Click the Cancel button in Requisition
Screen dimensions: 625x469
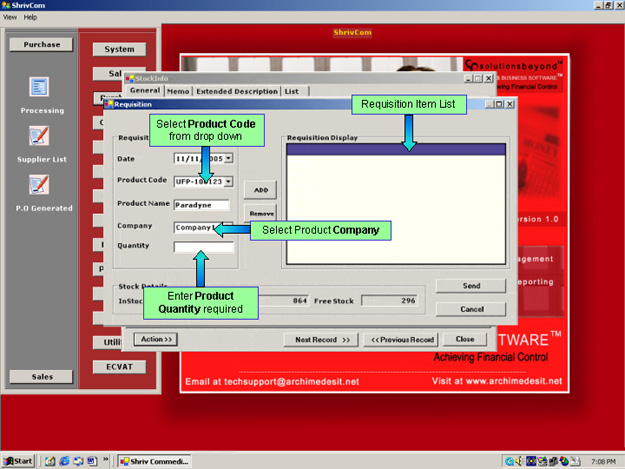471,309
